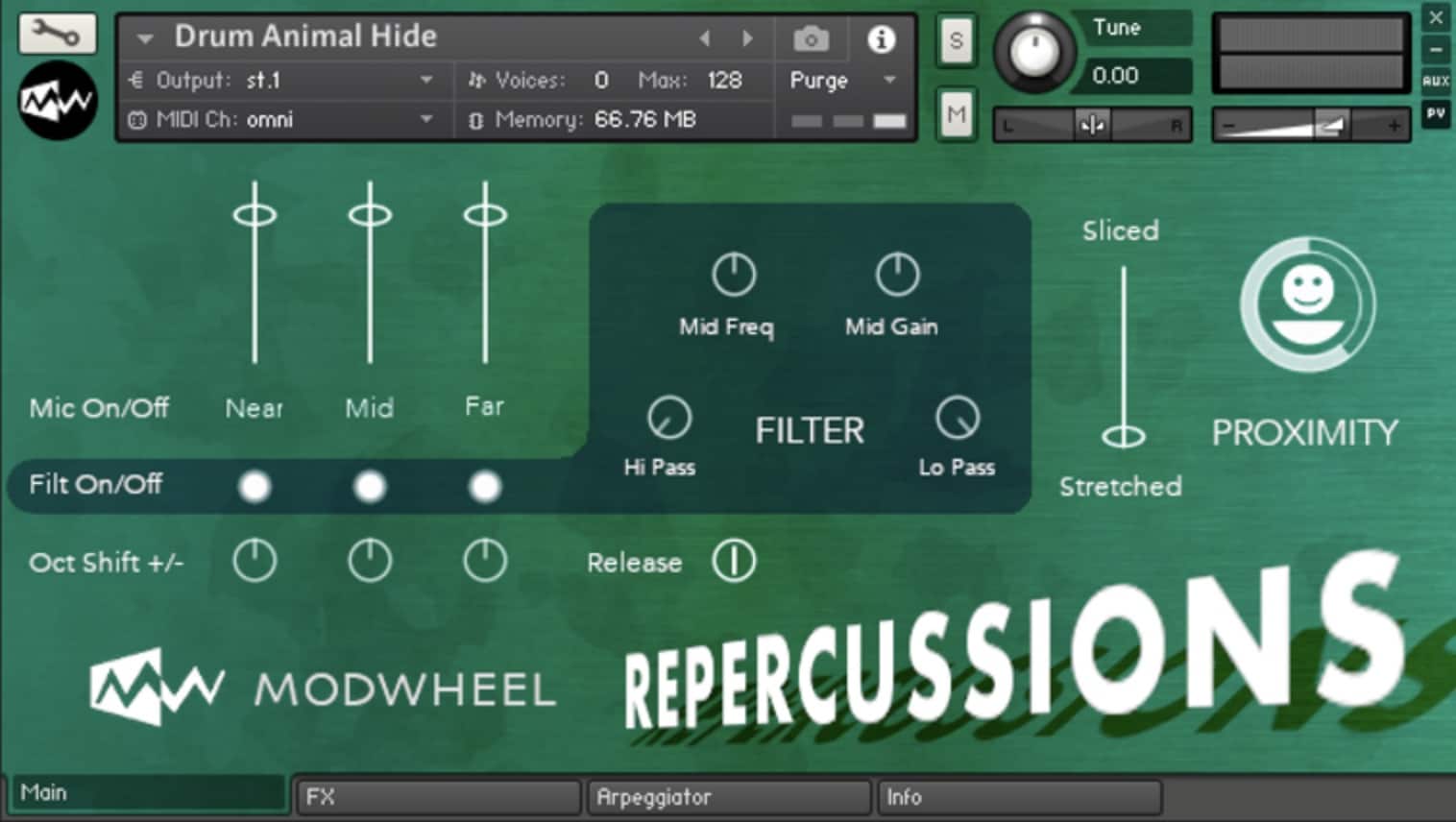Open the Output st.1 dropdown

click(283, 81)
